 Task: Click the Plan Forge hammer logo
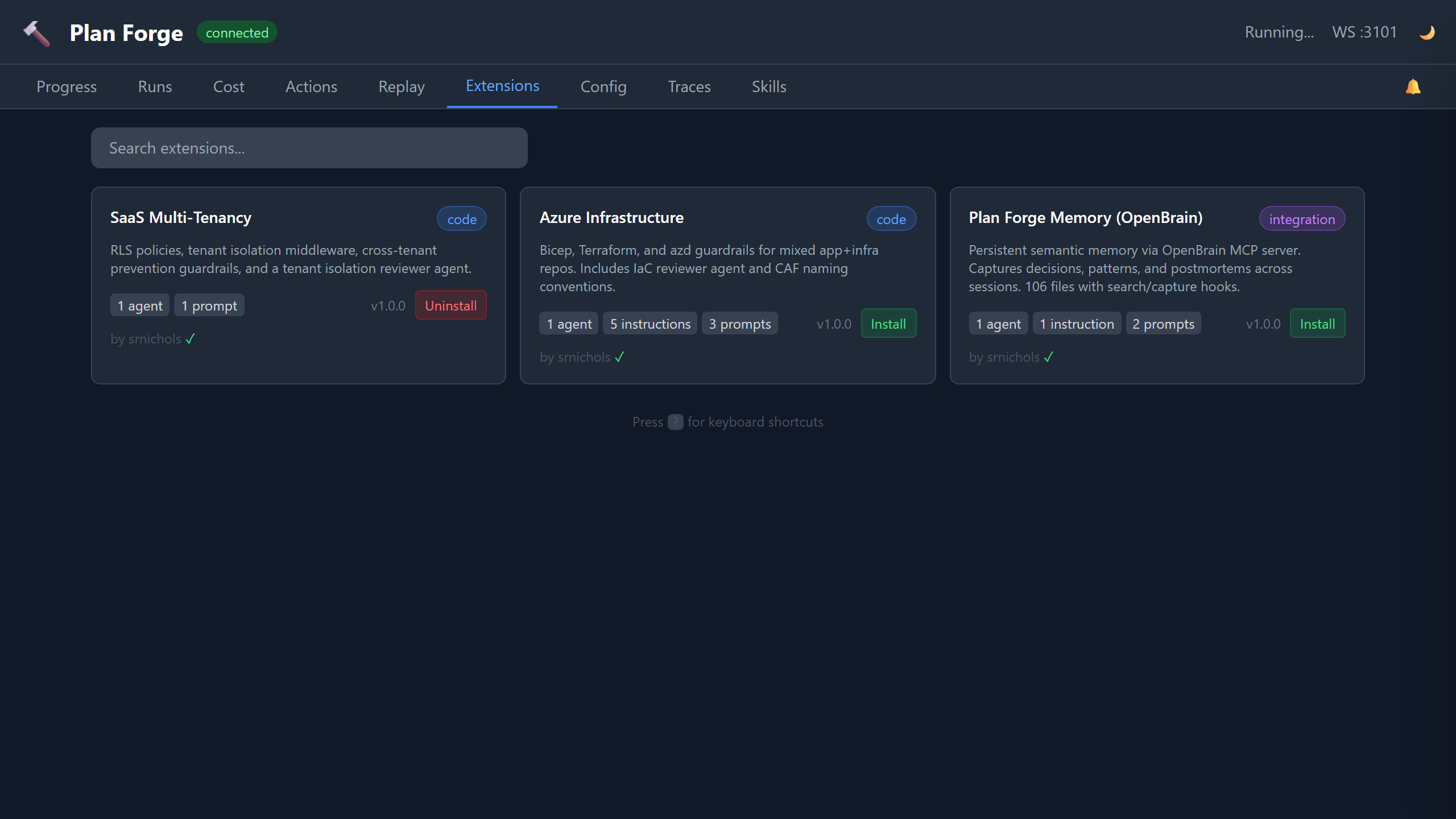(x=36, y=32)
